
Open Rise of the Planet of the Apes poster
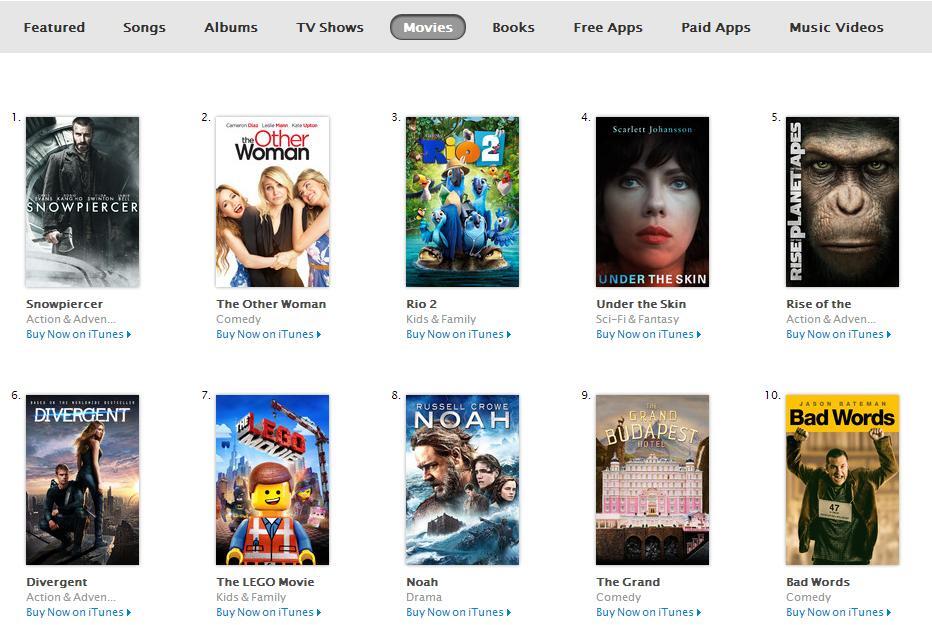click(842, 202)
